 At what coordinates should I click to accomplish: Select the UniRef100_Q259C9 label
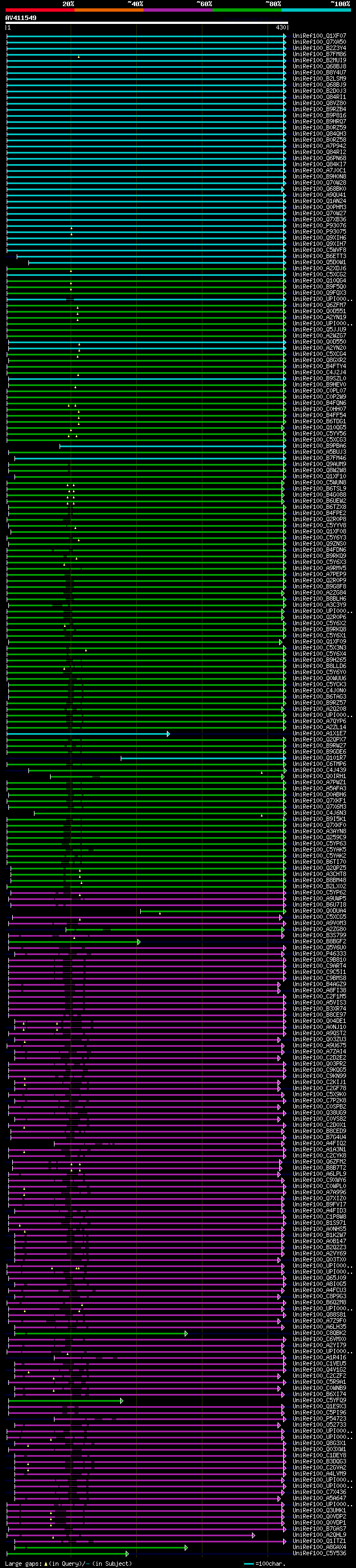[319, 838]
